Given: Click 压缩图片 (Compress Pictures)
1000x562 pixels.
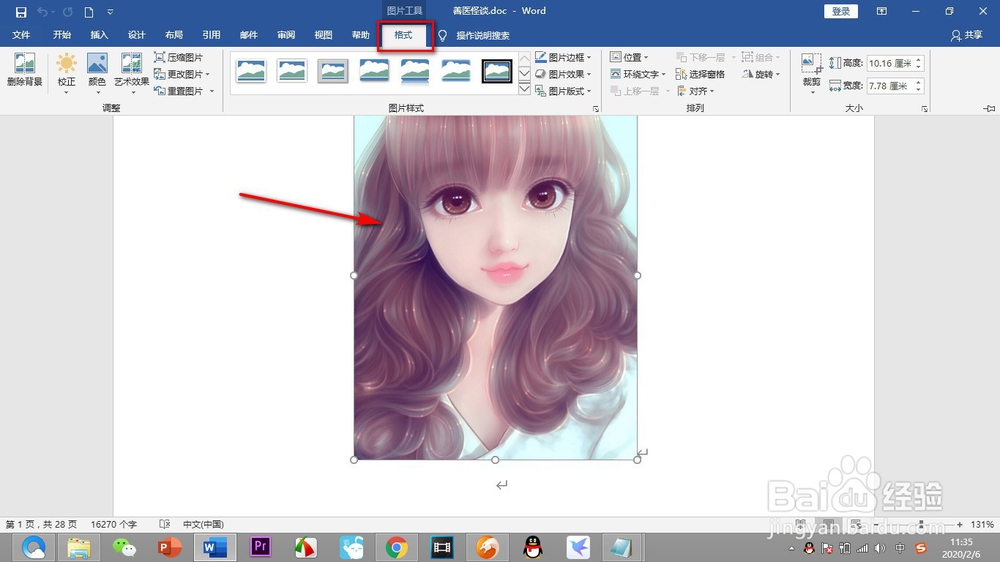Looking at the screenshot, I should 179,57.
